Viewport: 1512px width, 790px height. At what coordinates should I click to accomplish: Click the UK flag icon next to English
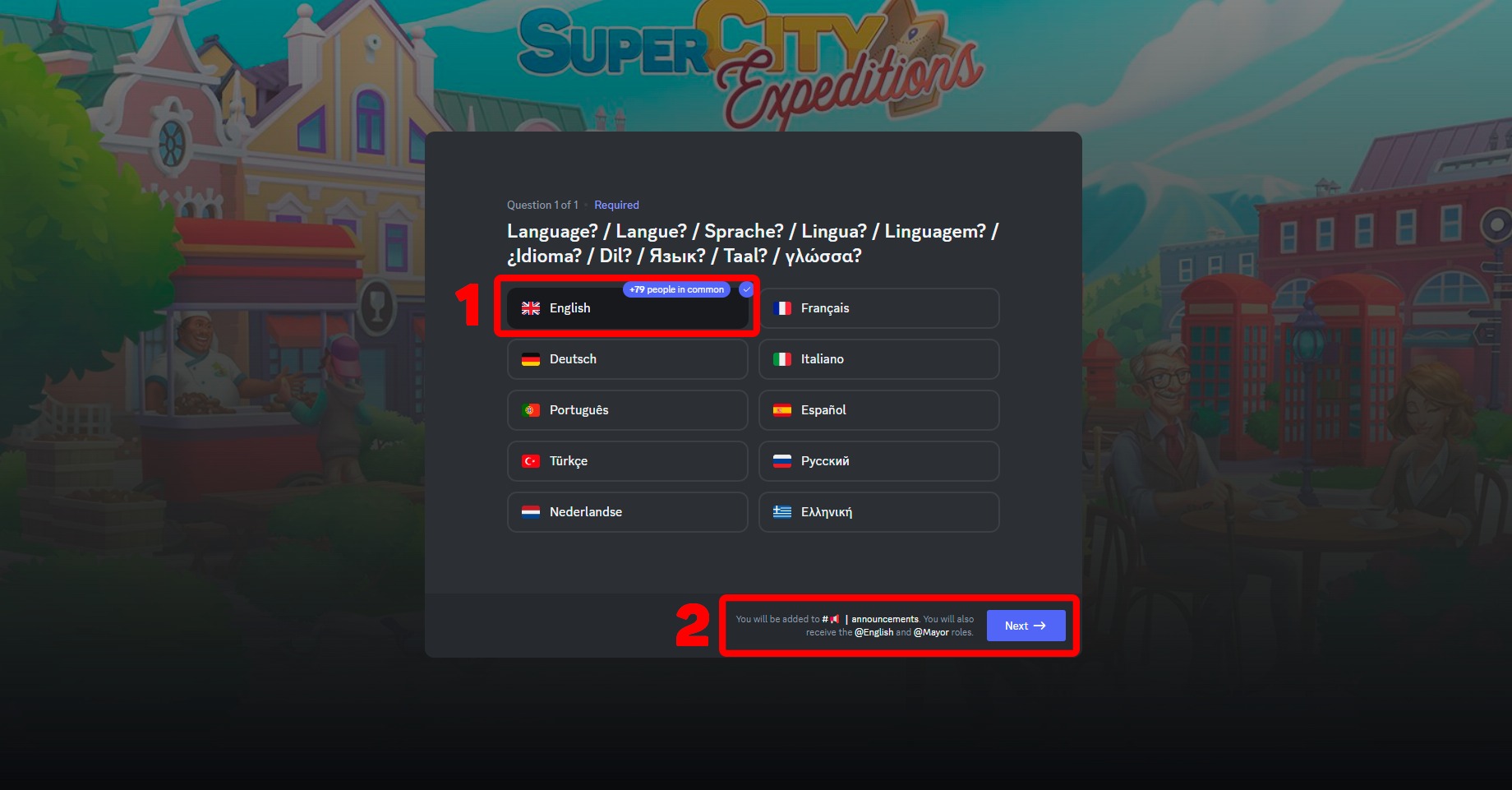531,308
